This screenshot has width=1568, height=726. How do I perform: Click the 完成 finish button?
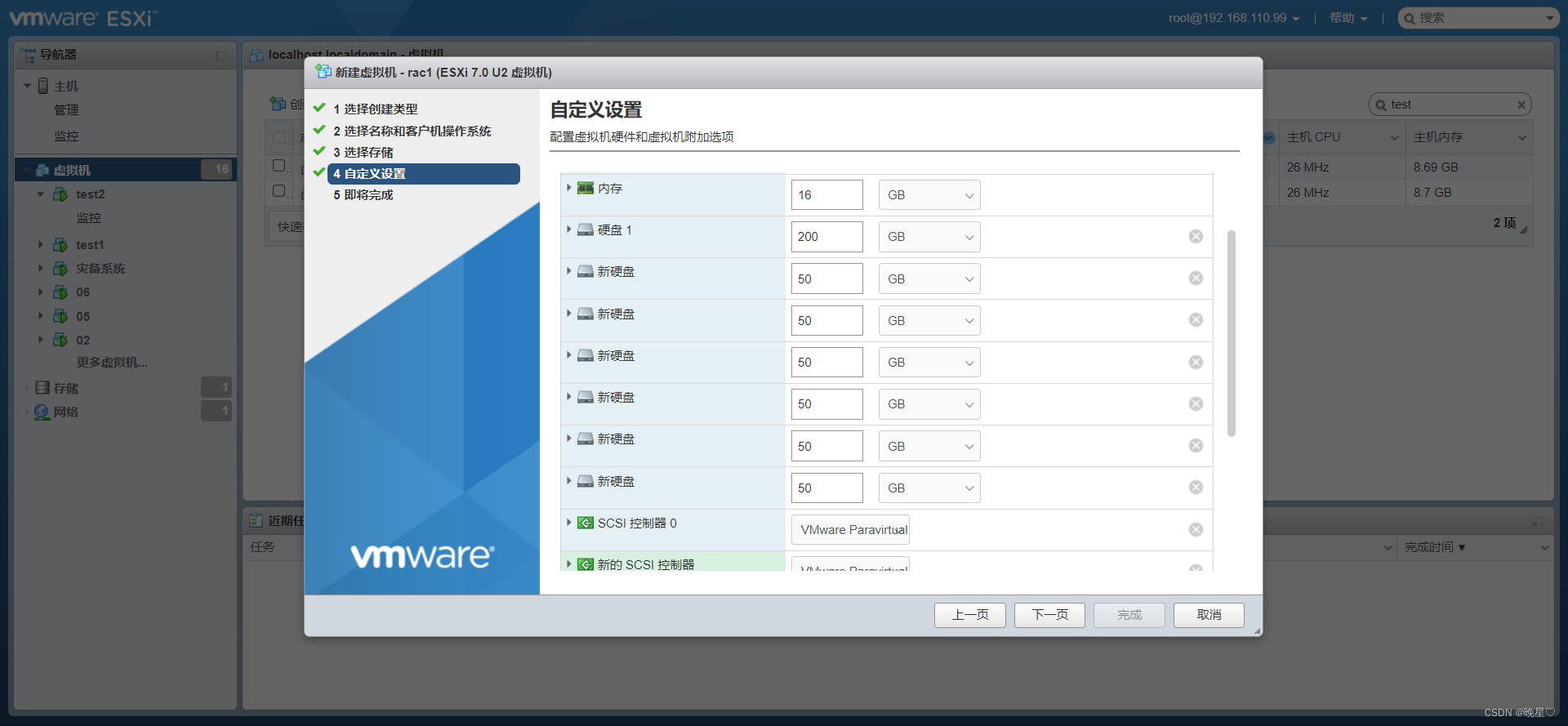click(x=1129, y=615)
